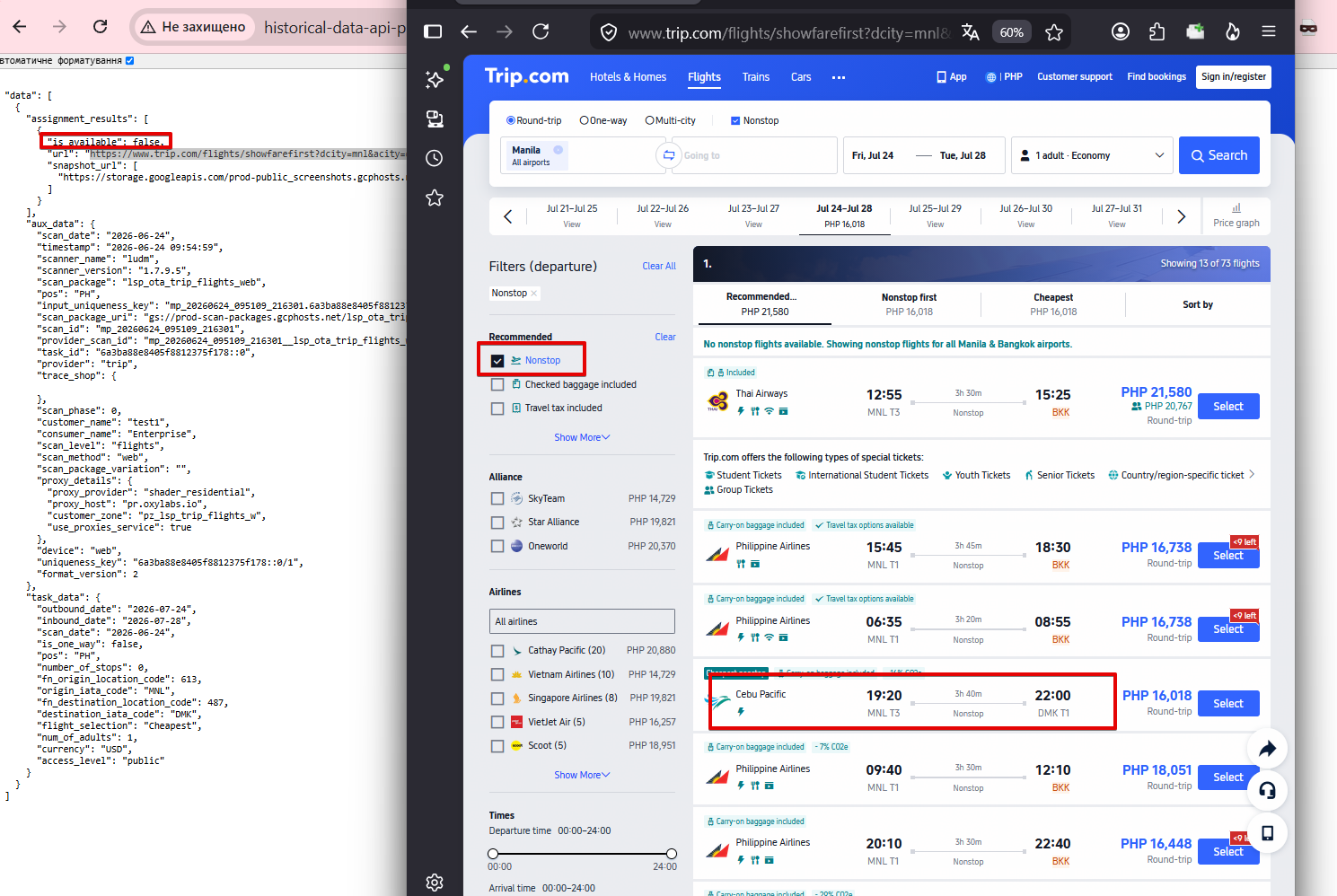The image size is (1337, 896).
Task: Bookmark this page with the star icon
Action: pyautogui.click(x=1054, y=32)
